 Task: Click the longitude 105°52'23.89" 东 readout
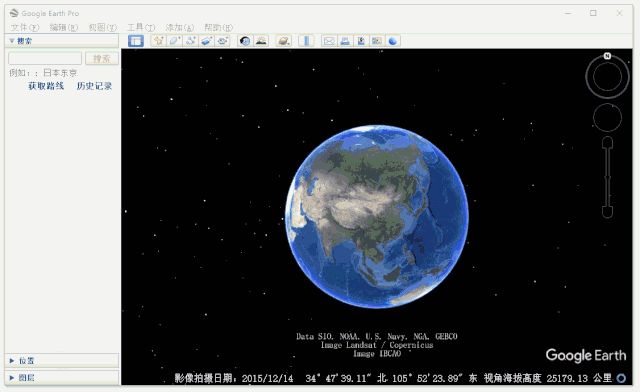[x=434, y=378]
